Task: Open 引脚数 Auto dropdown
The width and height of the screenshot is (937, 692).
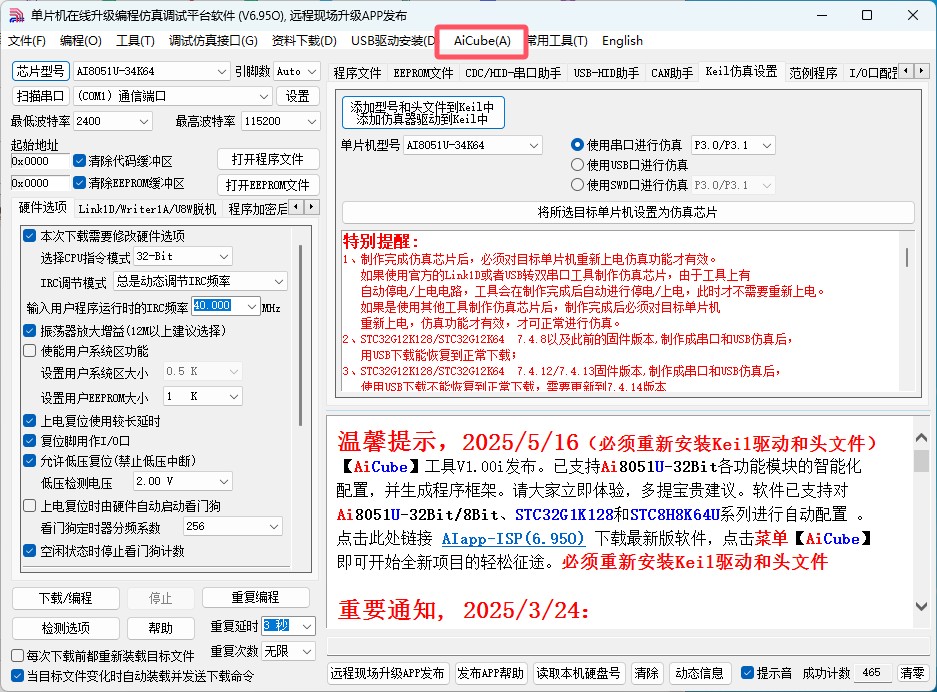Action: tap(297, 71)
